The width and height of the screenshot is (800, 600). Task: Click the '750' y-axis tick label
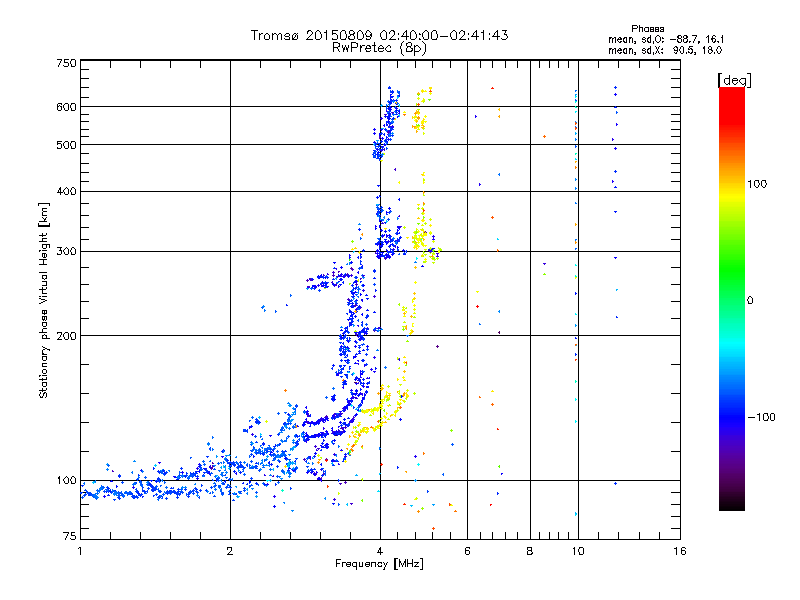[66, 63]
